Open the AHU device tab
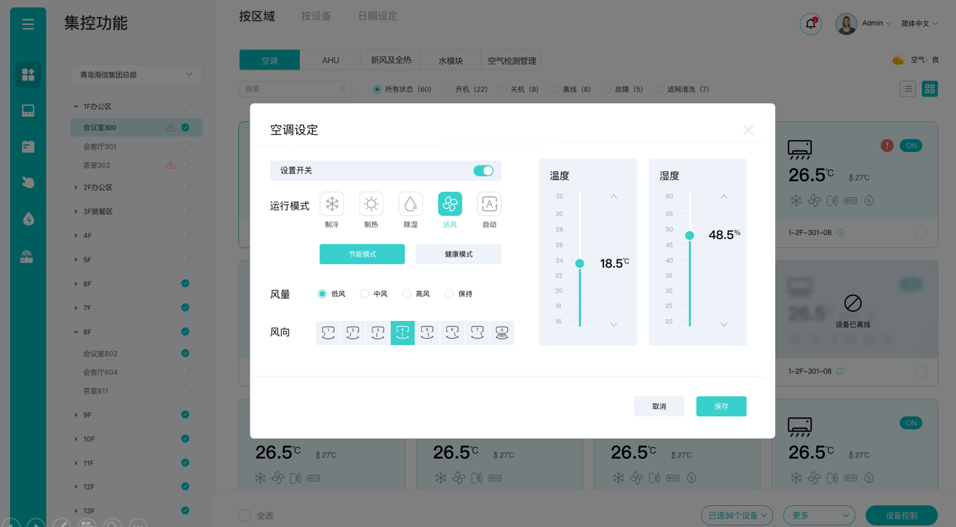The height and width of the screenshot is (527, 956). pyautogui.click(x=330, y=61)
